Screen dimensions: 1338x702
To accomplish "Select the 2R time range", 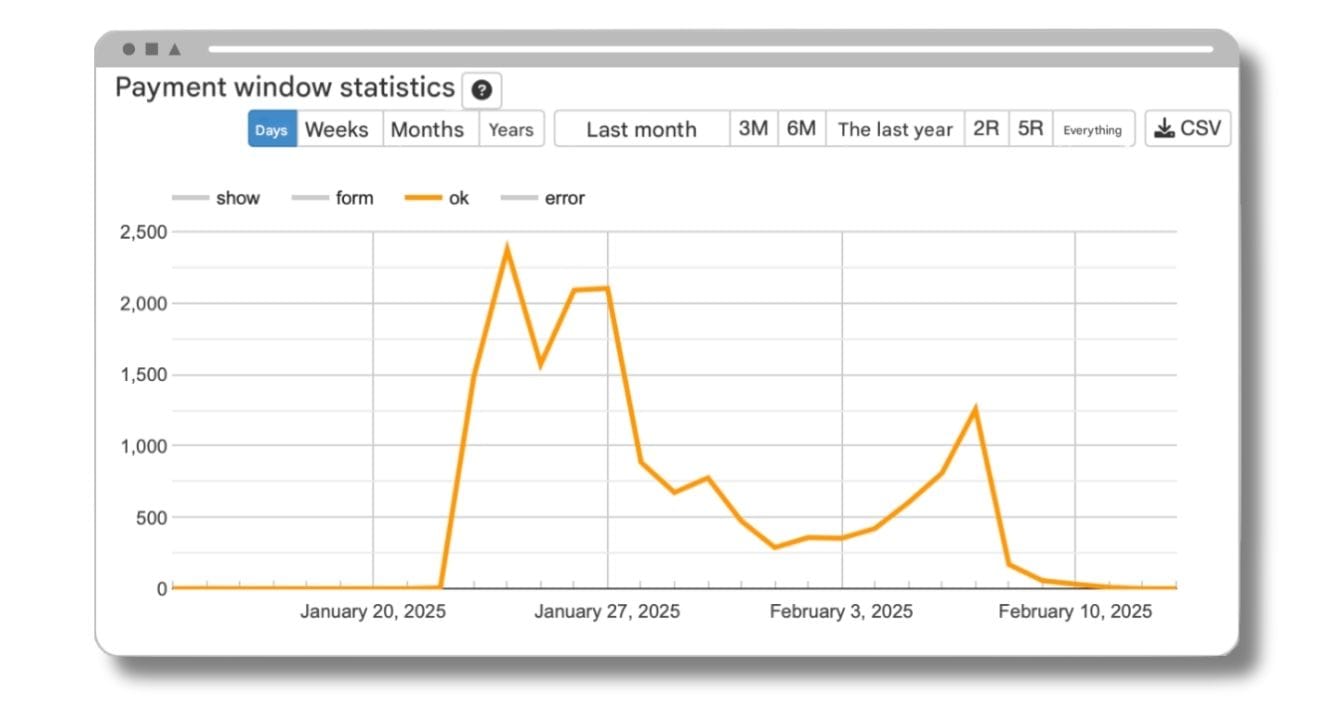I will tap(986, 129).
